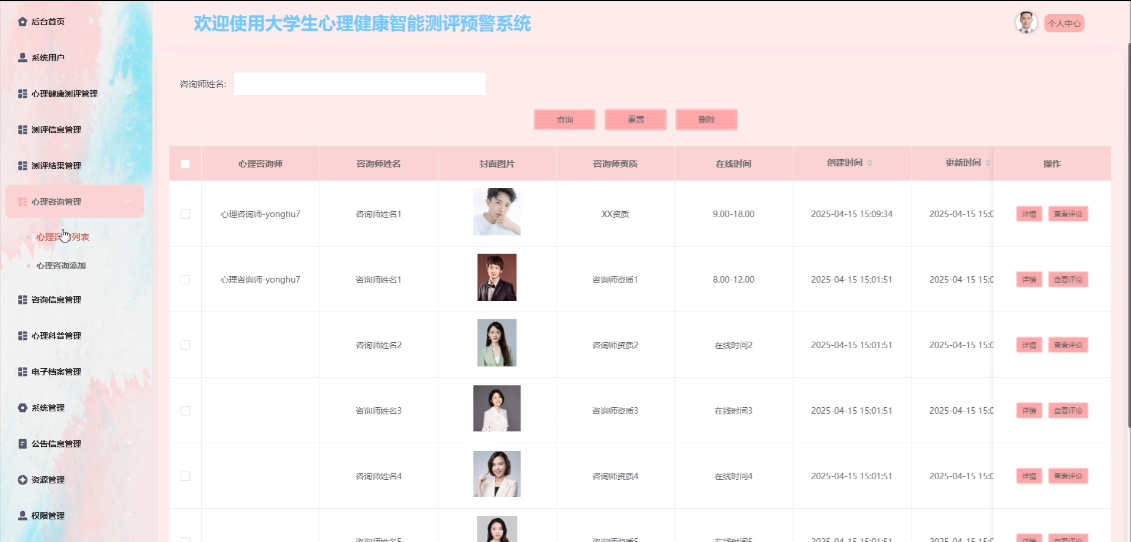Expand the 测评信息管理 menu chevron

coord(128,130)
